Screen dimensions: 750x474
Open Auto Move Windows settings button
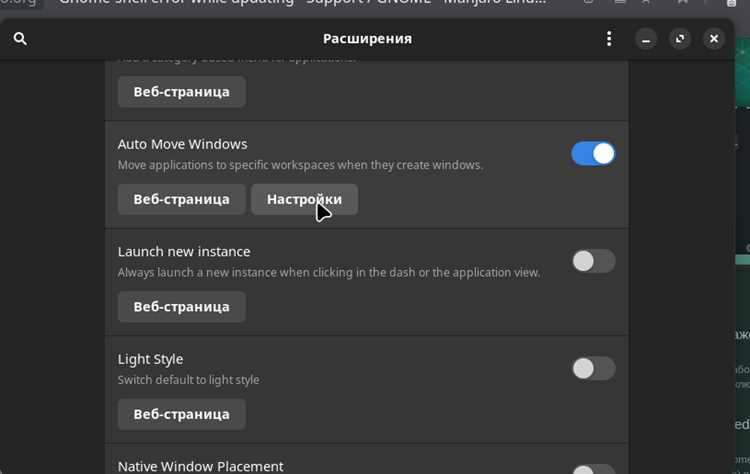pyautogui.click(x=305, y=199)
